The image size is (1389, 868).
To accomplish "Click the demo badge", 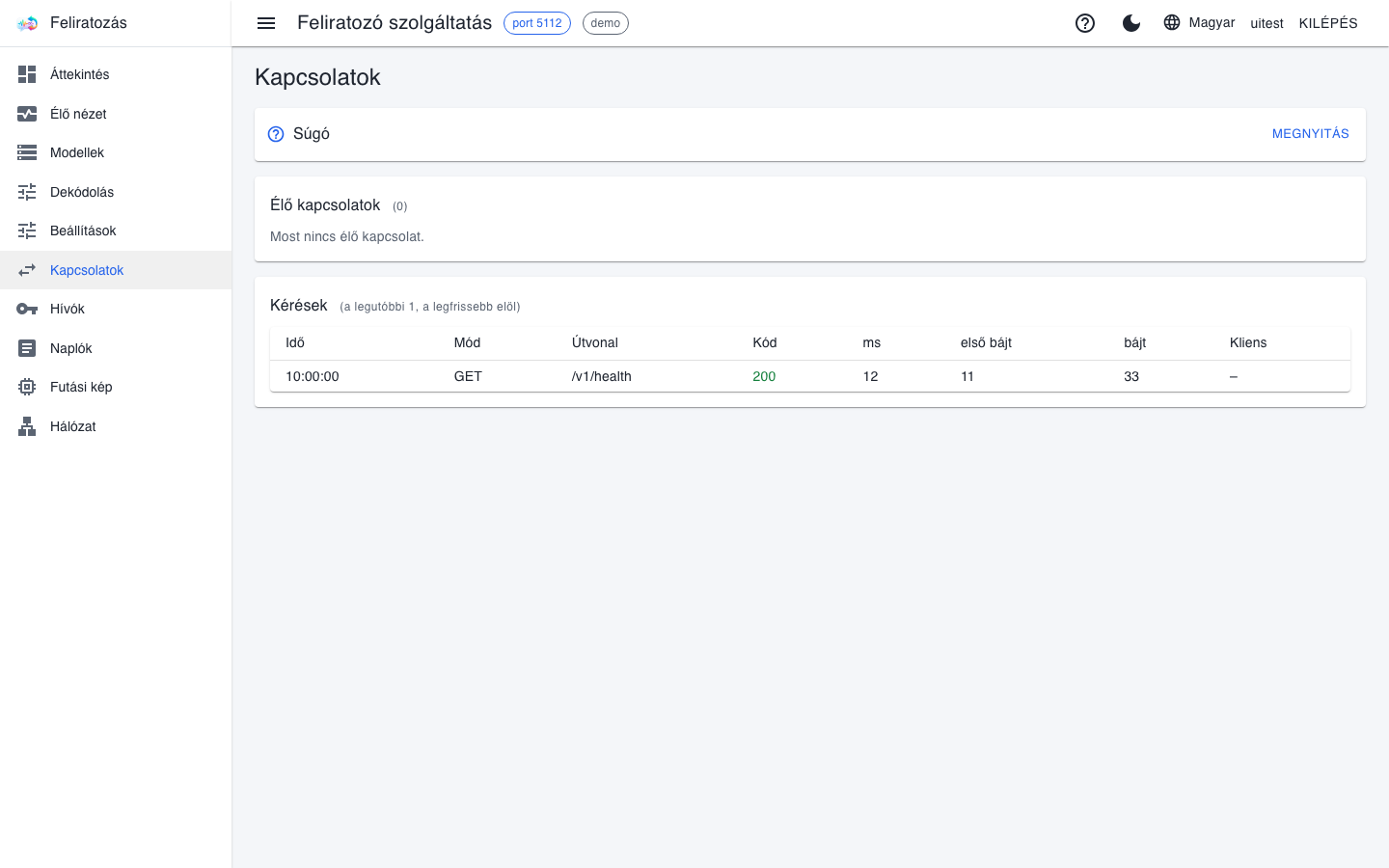I will (x=606, y=23).
